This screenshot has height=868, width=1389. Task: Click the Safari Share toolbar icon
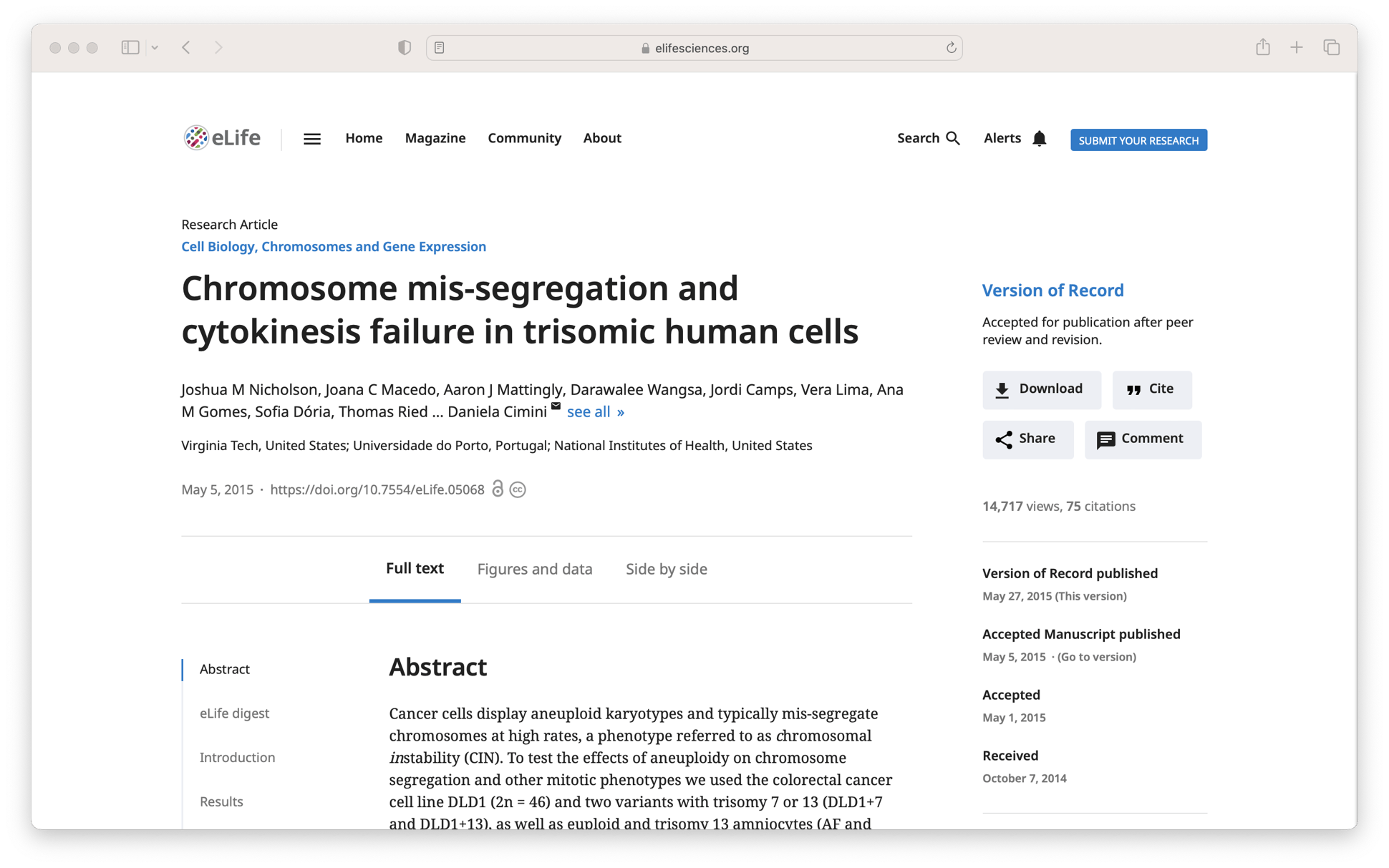tap(1262, 47)
